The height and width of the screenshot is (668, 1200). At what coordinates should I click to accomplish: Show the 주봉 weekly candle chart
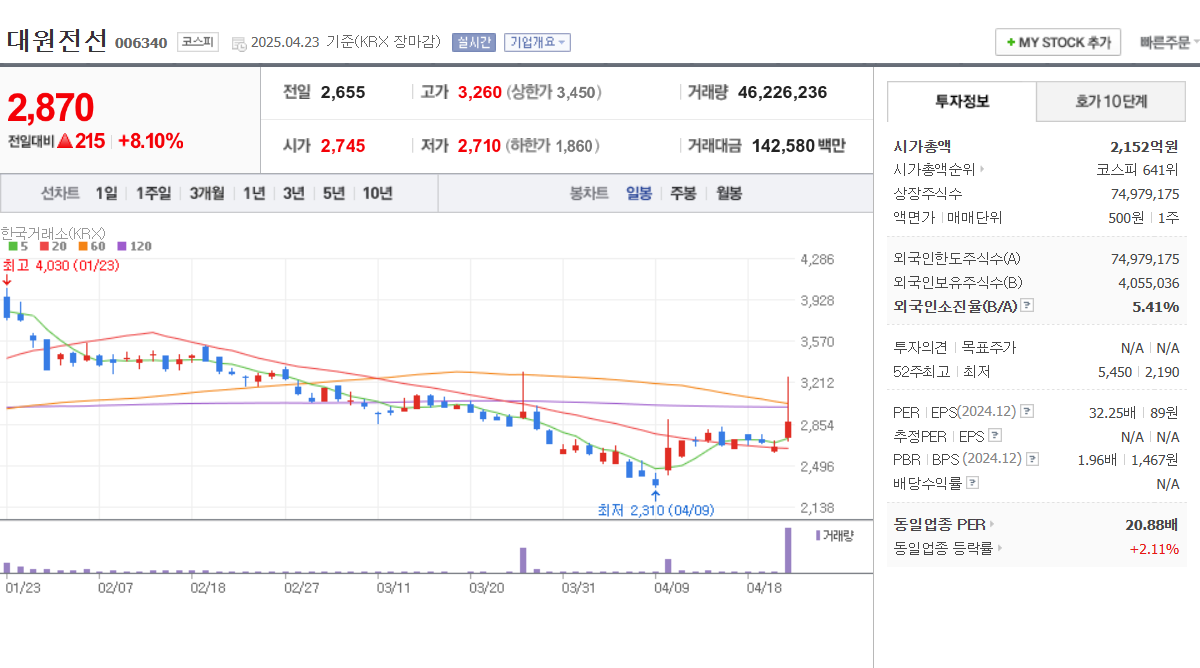point(683,193)
